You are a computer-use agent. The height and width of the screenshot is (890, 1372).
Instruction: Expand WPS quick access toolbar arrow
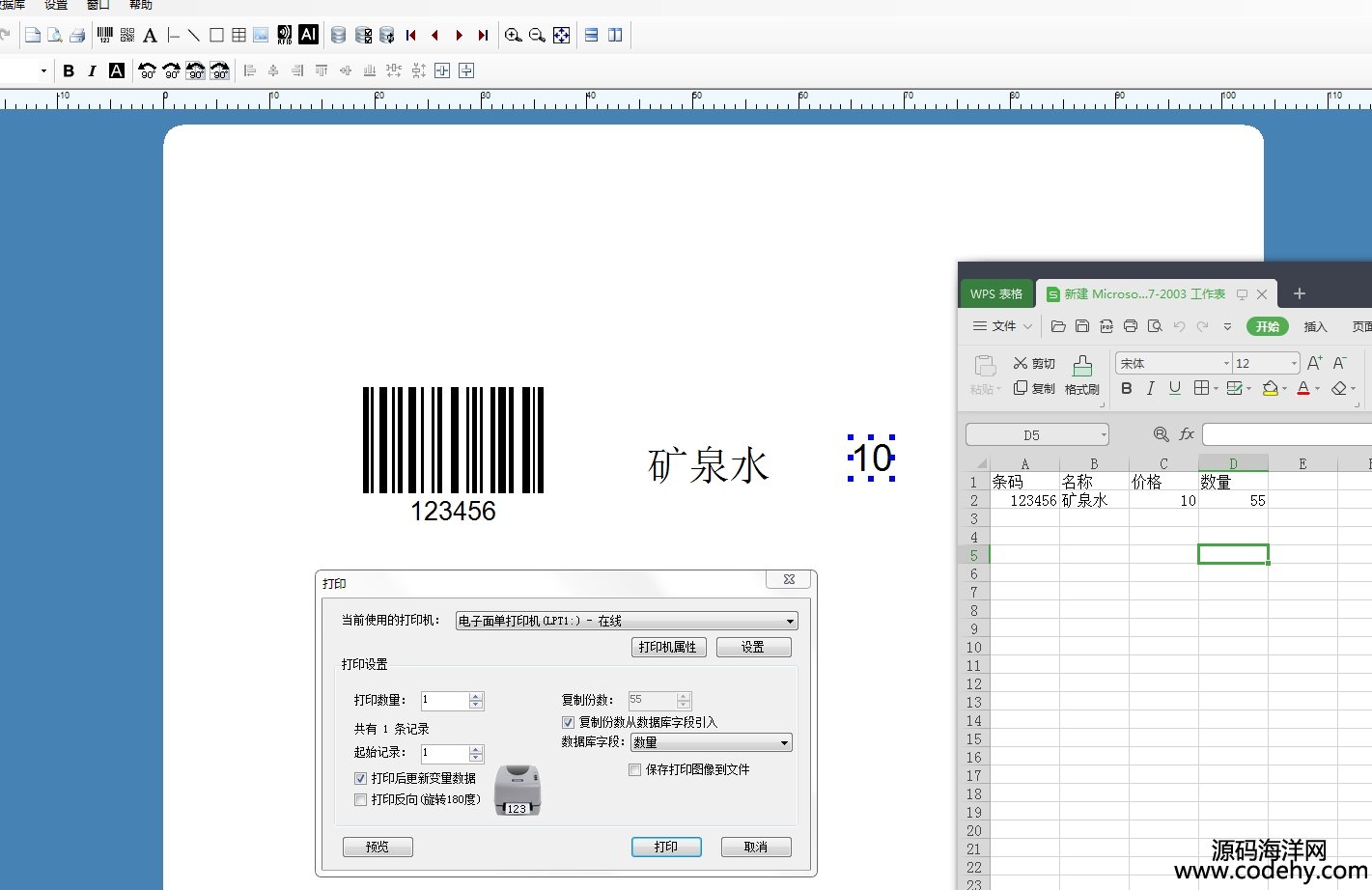coord(1227,326)
